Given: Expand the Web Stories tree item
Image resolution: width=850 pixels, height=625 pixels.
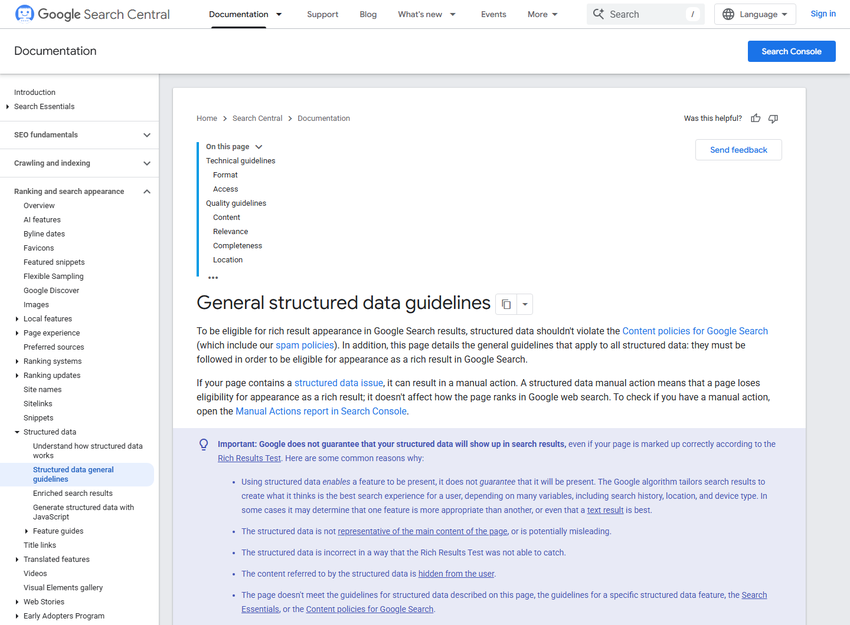Looking at the screenshot, I should [17, 602].
